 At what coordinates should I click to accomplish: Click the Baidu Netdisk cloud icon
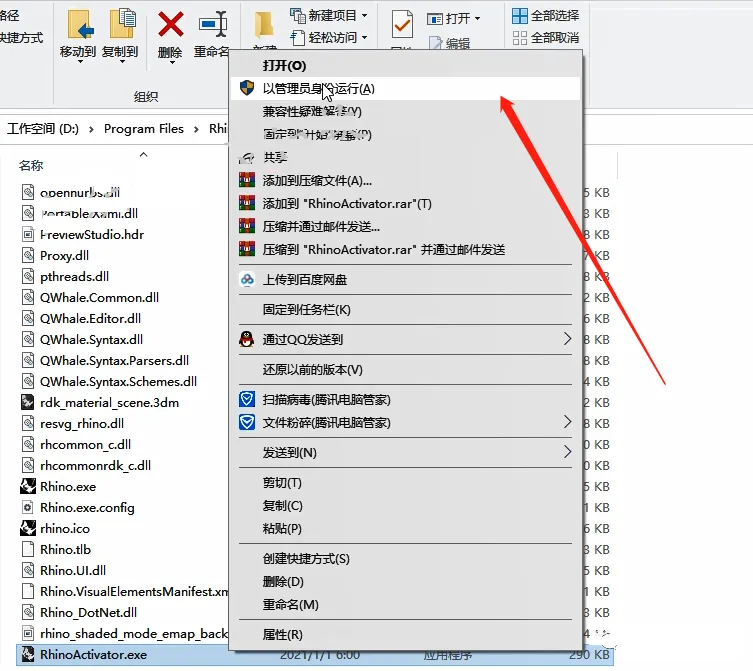[x=247, y=279]
